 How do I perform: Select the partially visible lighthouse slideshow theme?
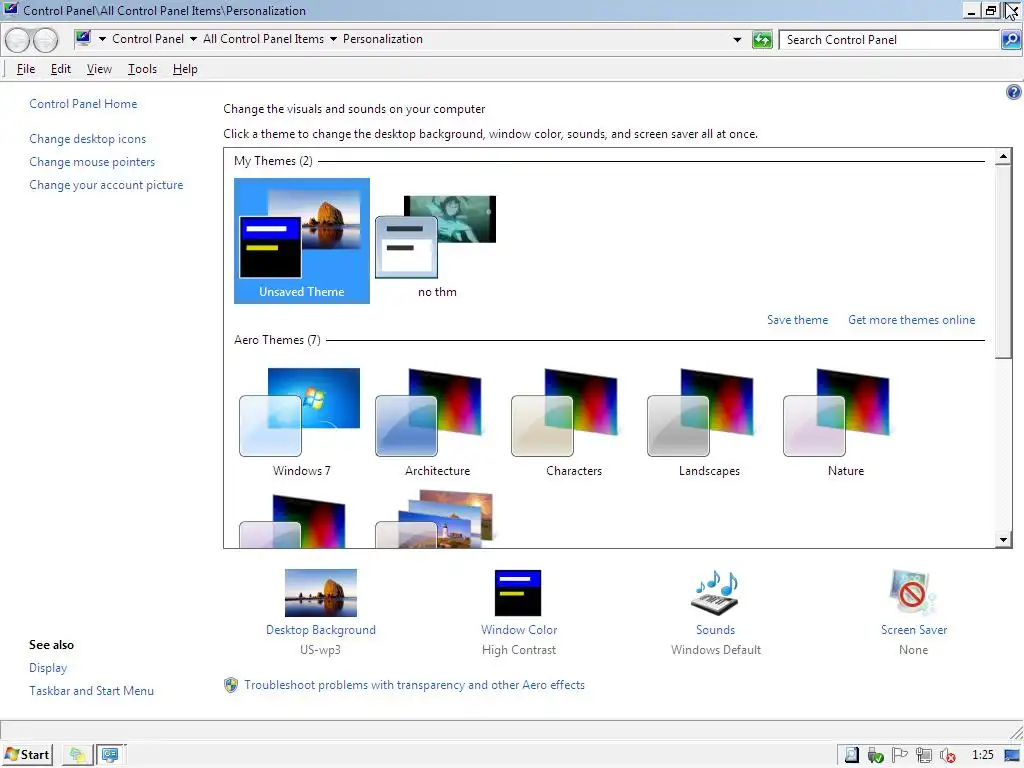(x=435, y=519)
